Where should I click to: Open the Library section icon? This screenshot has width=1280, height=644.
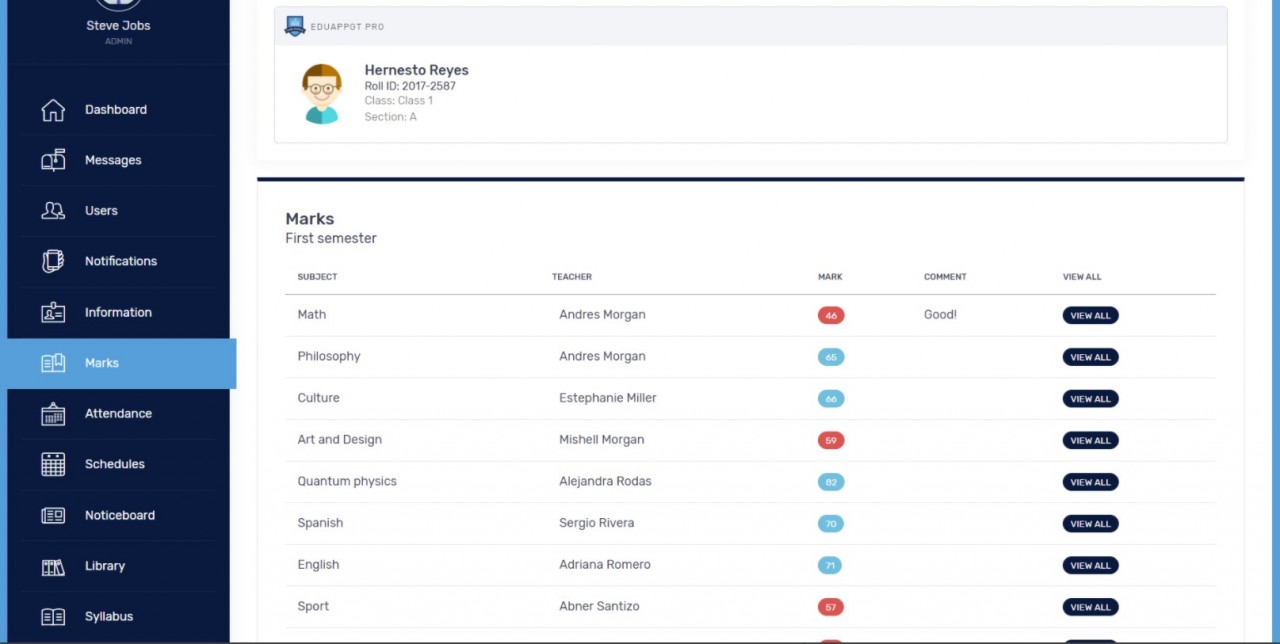pyautogui.click(x=53, y=566)
